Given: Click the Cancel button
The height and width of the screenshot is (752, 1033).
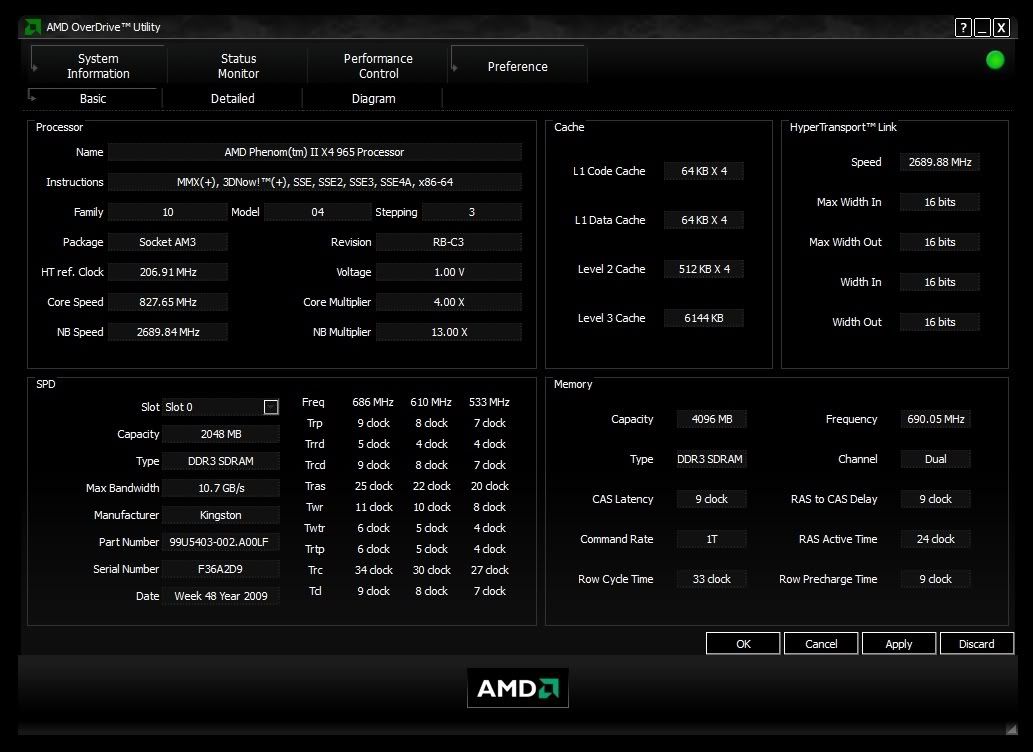Looking at the screenshot, I should pos(821,644).
